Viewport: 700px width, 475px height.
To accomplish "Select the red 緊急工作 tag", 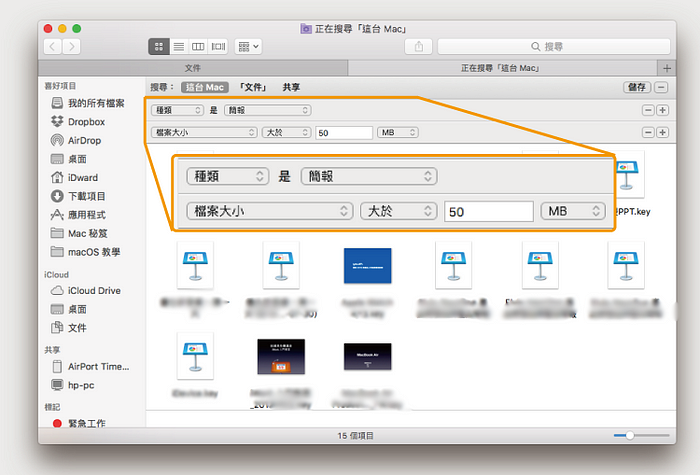I will point(79,423).
